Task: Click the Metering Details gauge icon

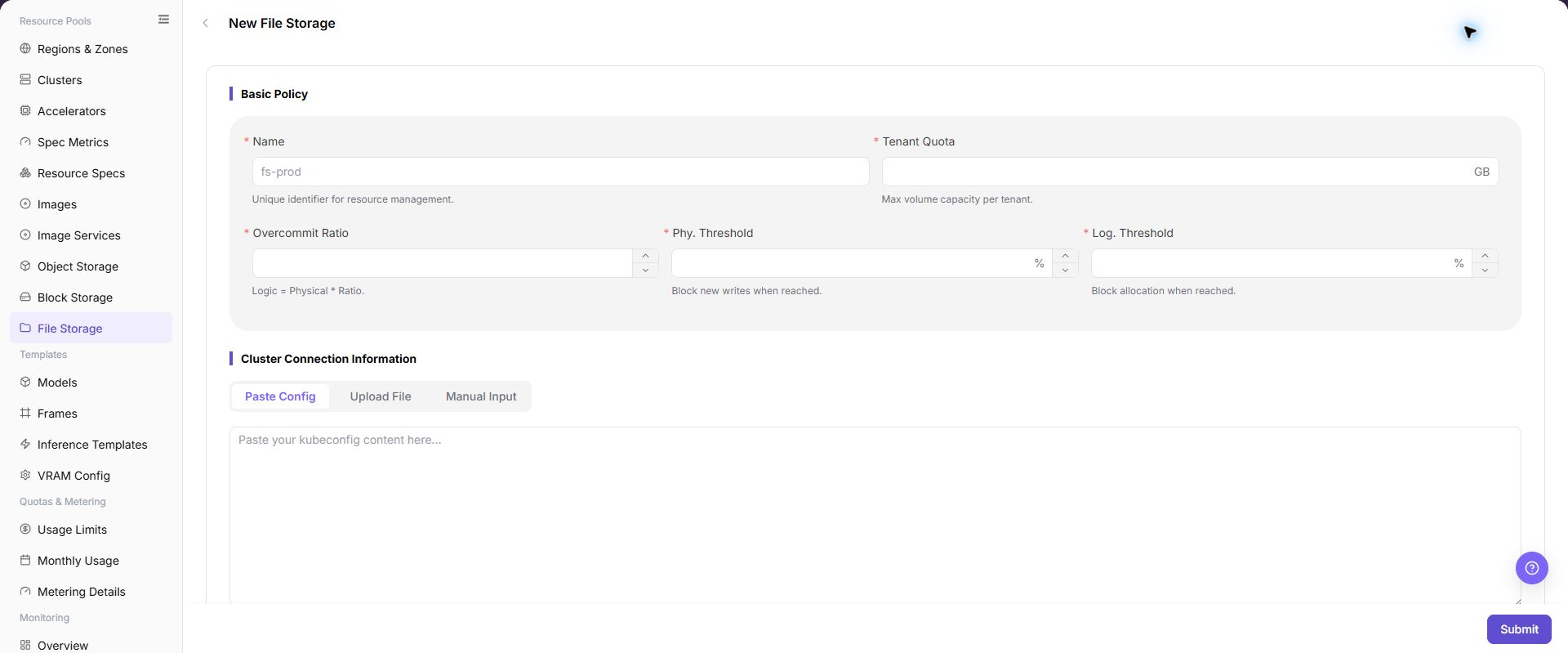Action: tap(25, 592)
